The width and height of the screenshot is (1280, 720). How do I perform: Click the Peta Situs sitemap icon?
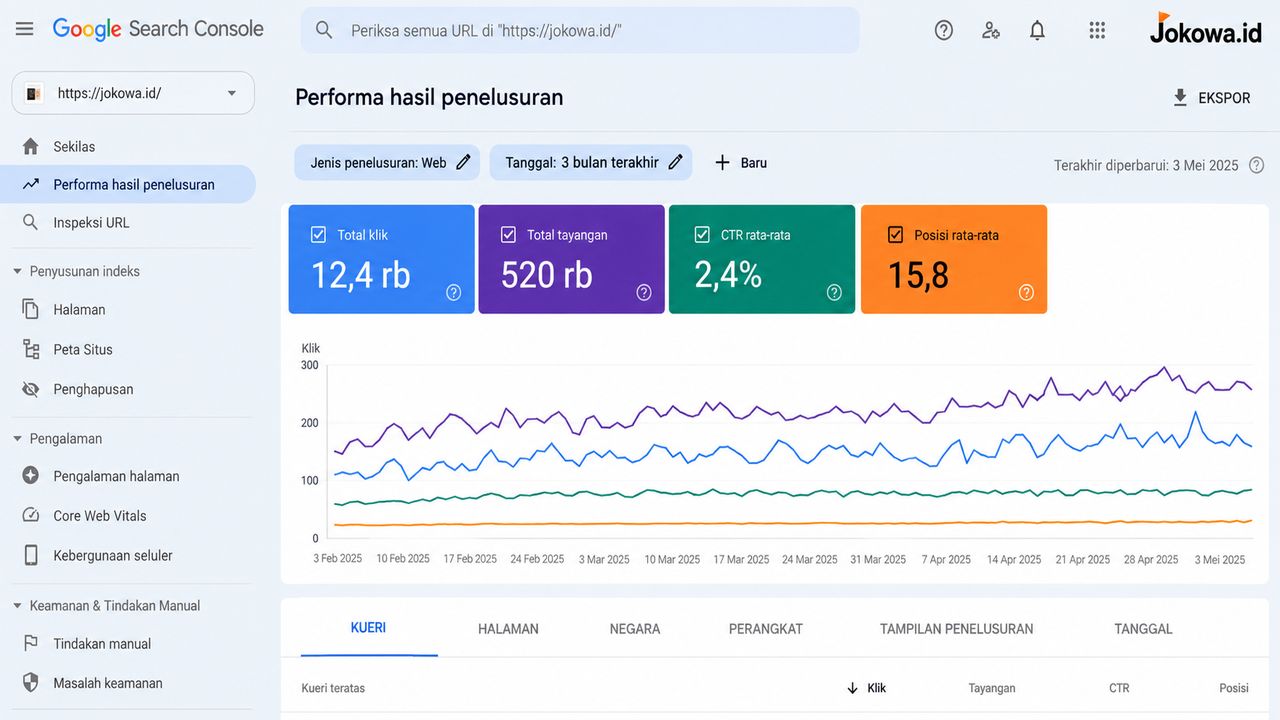[x=31, y=349]
